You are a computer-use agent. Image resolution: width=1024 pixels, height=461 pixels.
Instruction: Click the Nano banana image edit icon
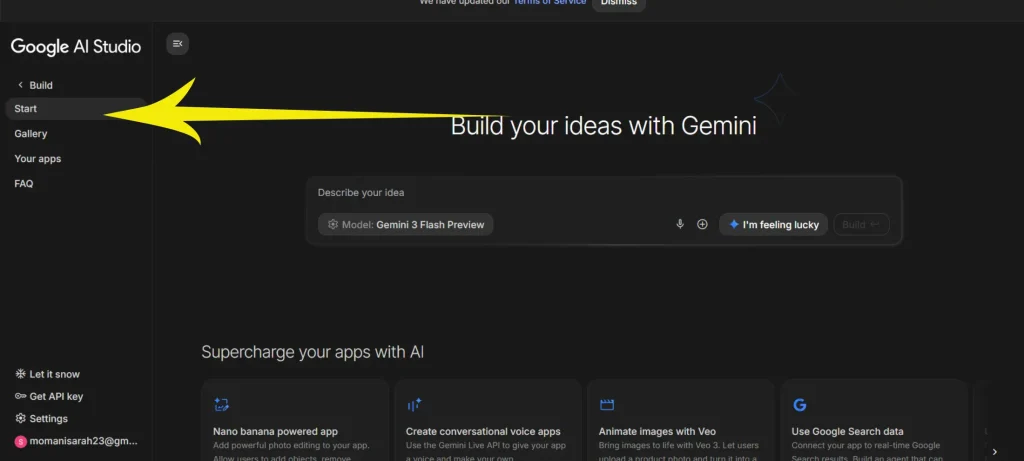coord(221,405)
